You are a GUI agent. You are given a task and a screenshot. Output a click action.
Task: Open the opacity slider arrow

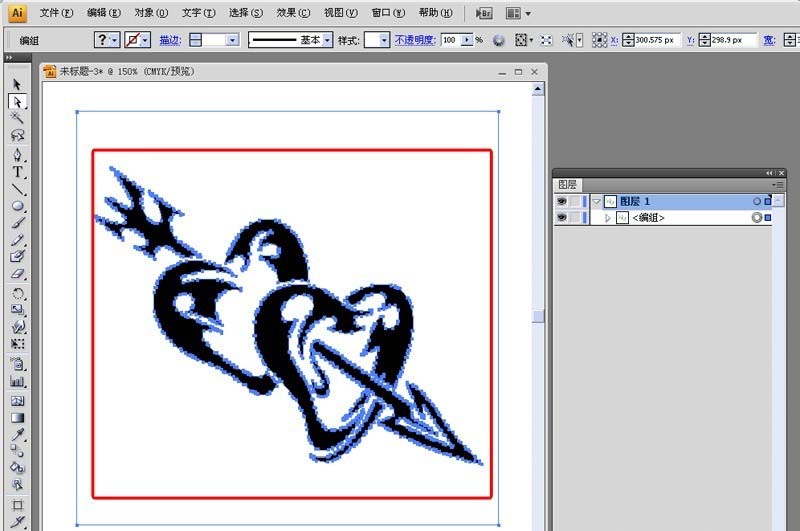tap(466, 40)
